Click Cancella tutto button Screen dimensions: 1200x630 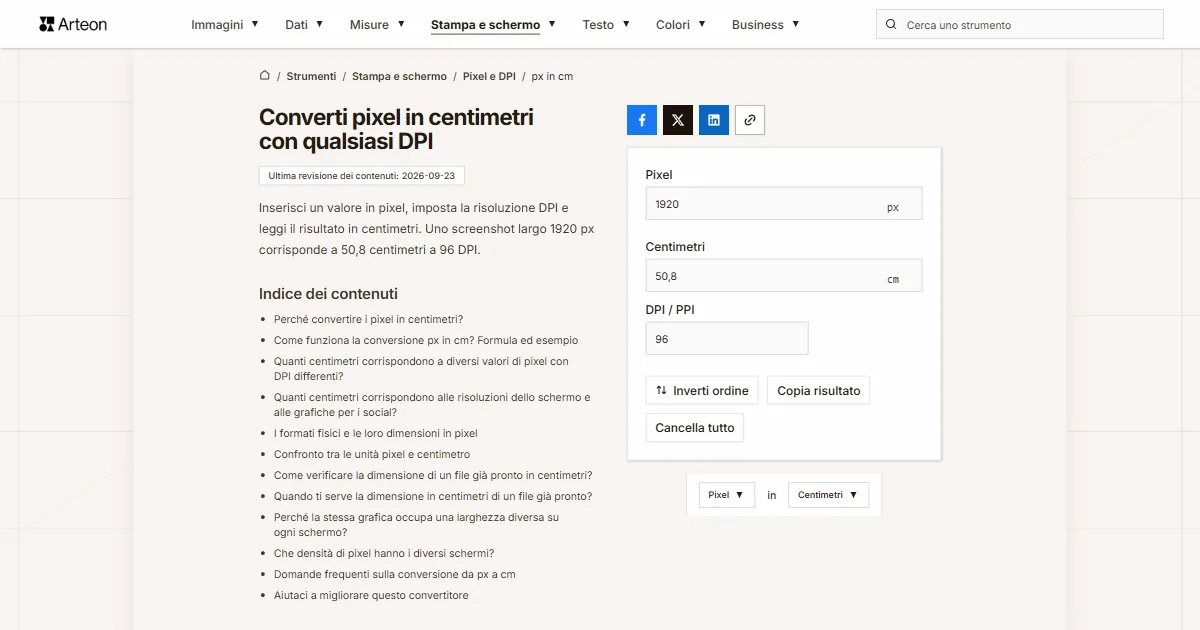tap(695, 428)
